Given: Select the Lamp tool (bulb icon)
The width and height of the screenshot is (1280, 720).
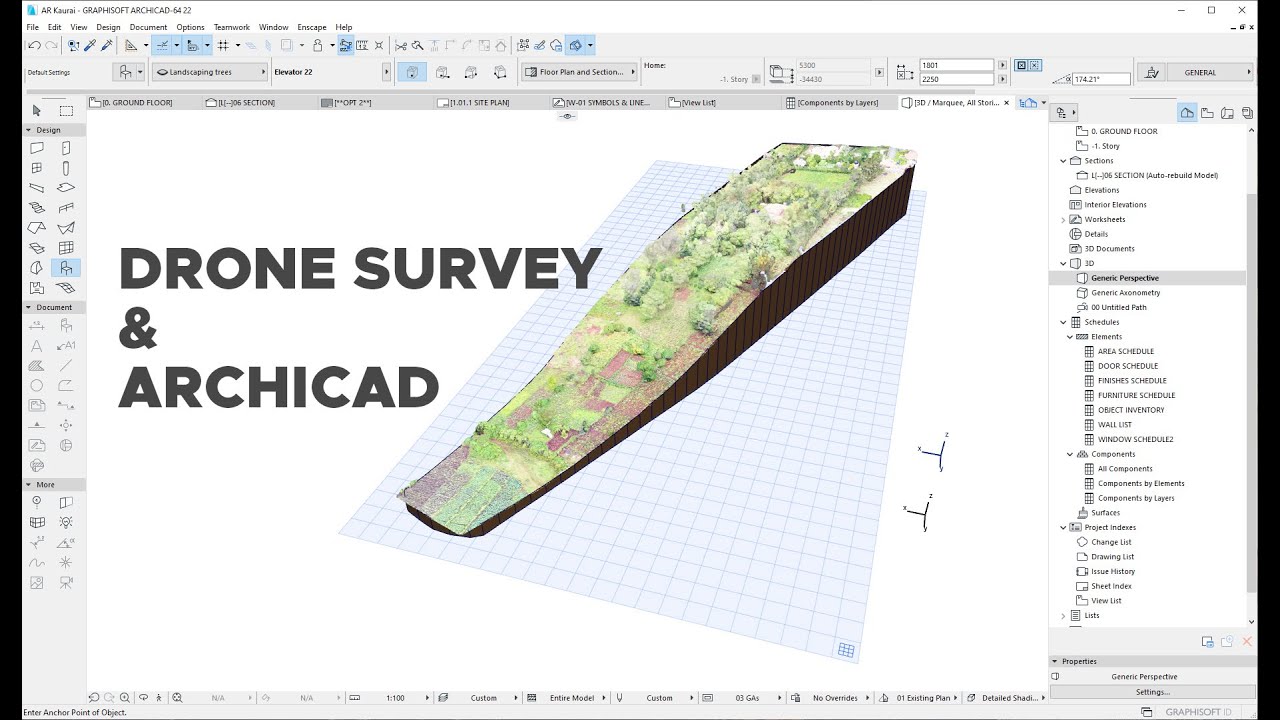Looking at the screenshot, I should (x=66, y=522).
